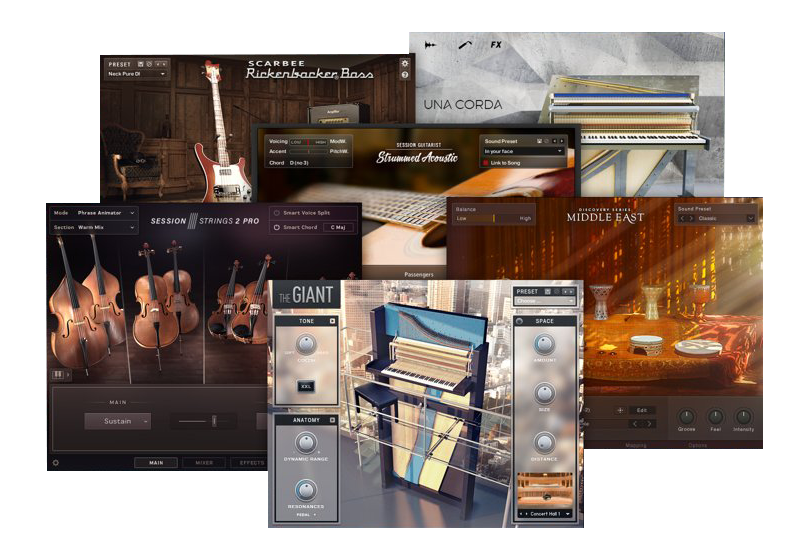This screenshot has width=810, height=560.
Task: Save preset icon in Rickenbacker Bass panel
Action: pyautogui.click(x=140, y=64)
